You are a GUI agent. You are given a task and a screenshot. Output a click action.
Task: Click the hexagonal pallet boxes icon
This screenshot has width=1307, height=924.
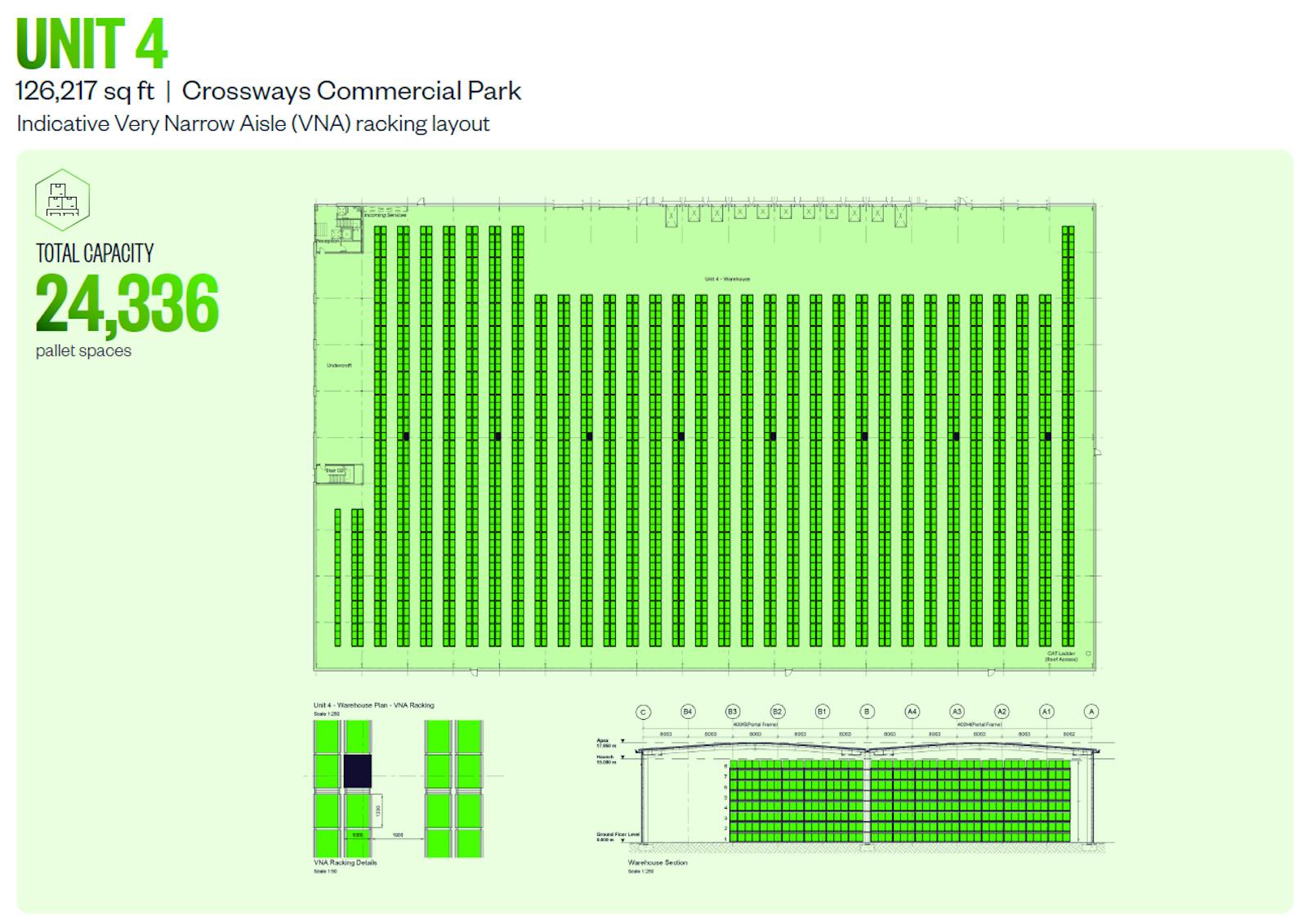(x=62, y=200)
